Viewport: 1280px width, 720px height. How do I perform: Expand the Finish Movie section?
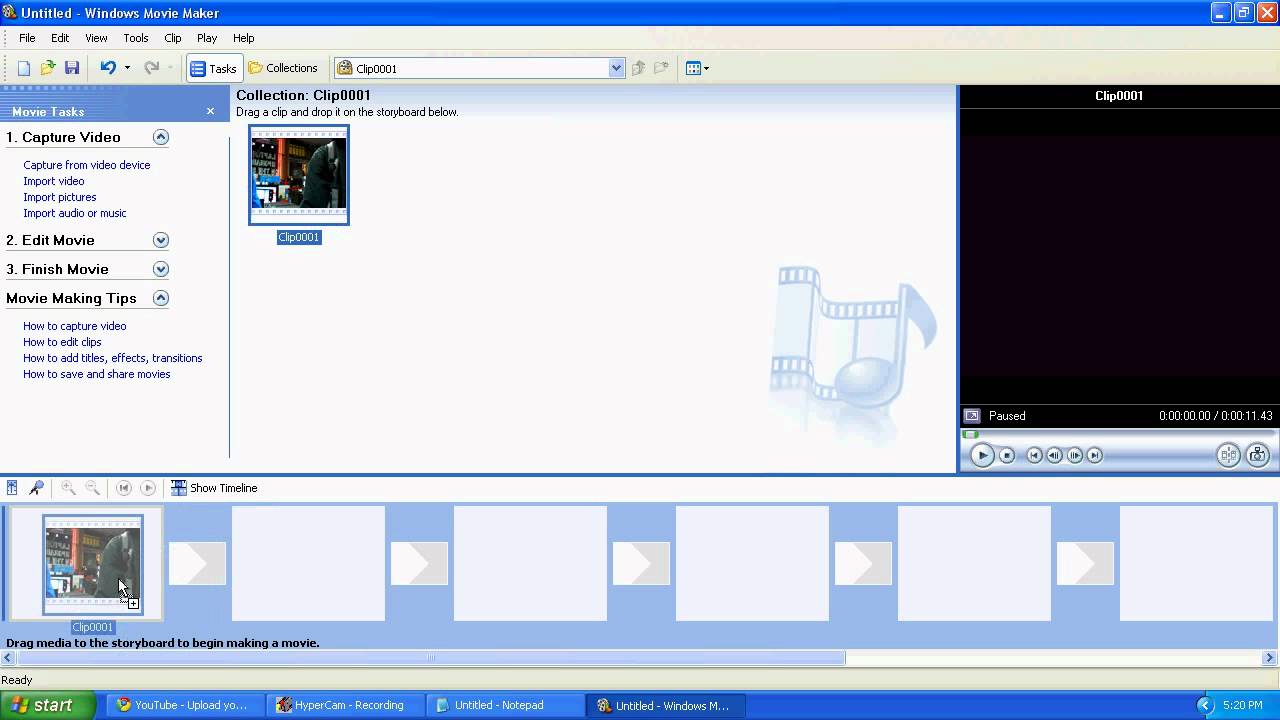point(161,269)
